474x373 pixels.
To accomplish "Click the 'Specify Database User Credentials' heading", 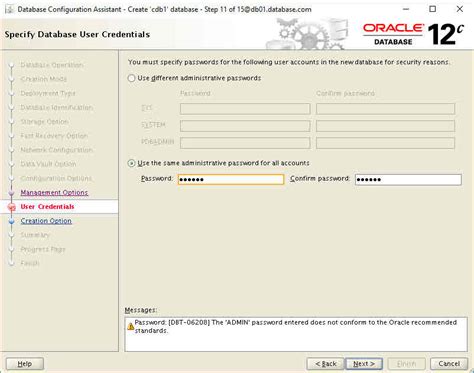I will 77,35.
